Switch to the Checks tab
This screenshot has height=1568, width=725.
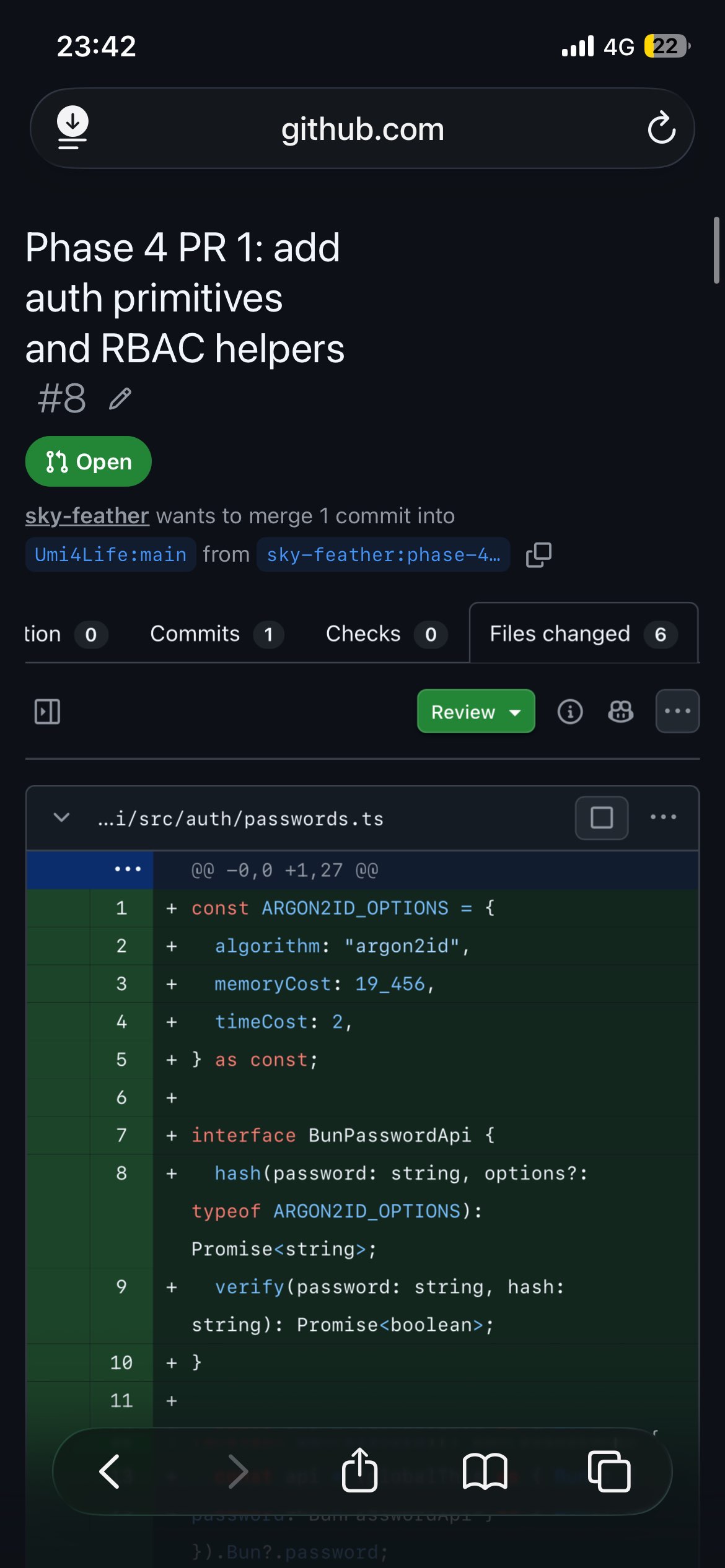tap(387, 634)
